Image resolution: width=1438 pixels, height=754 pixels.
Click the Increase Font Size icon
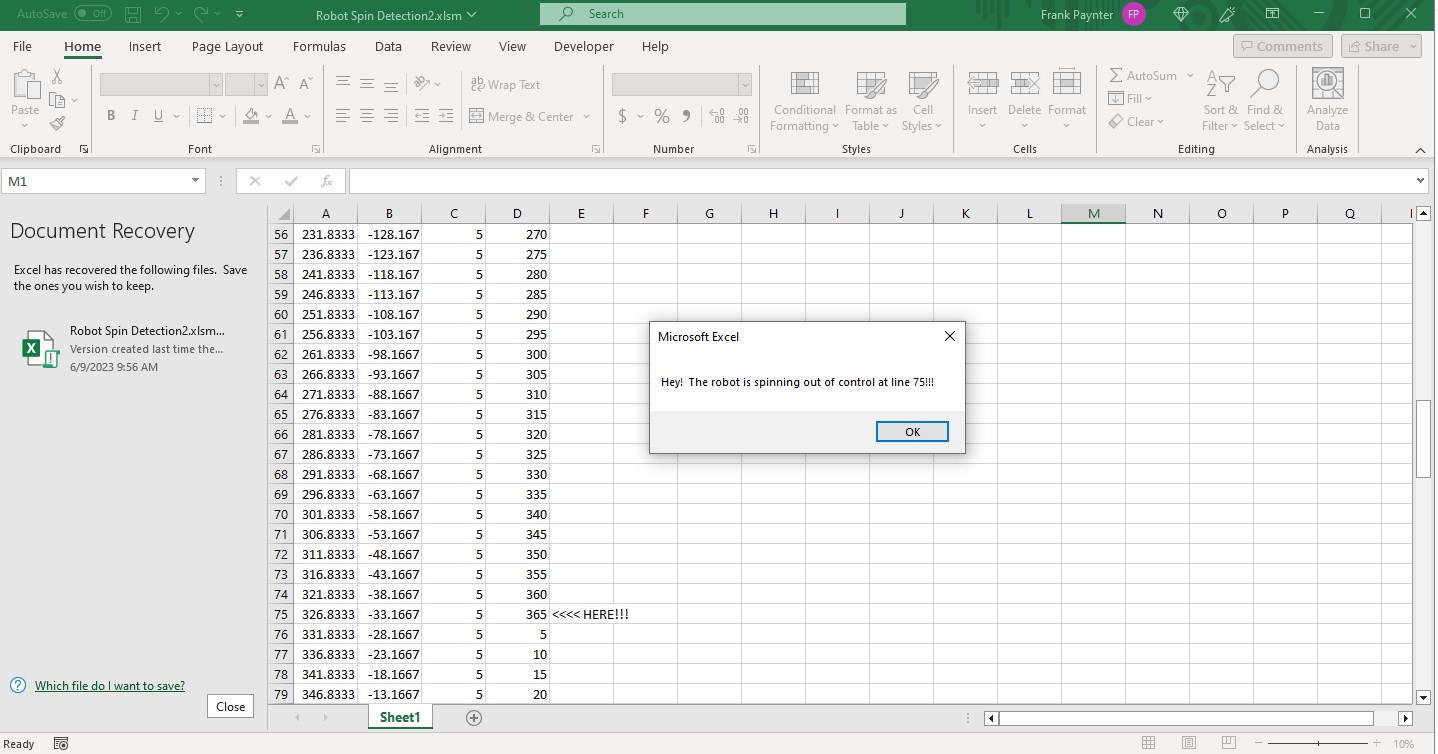coord(281,84)
